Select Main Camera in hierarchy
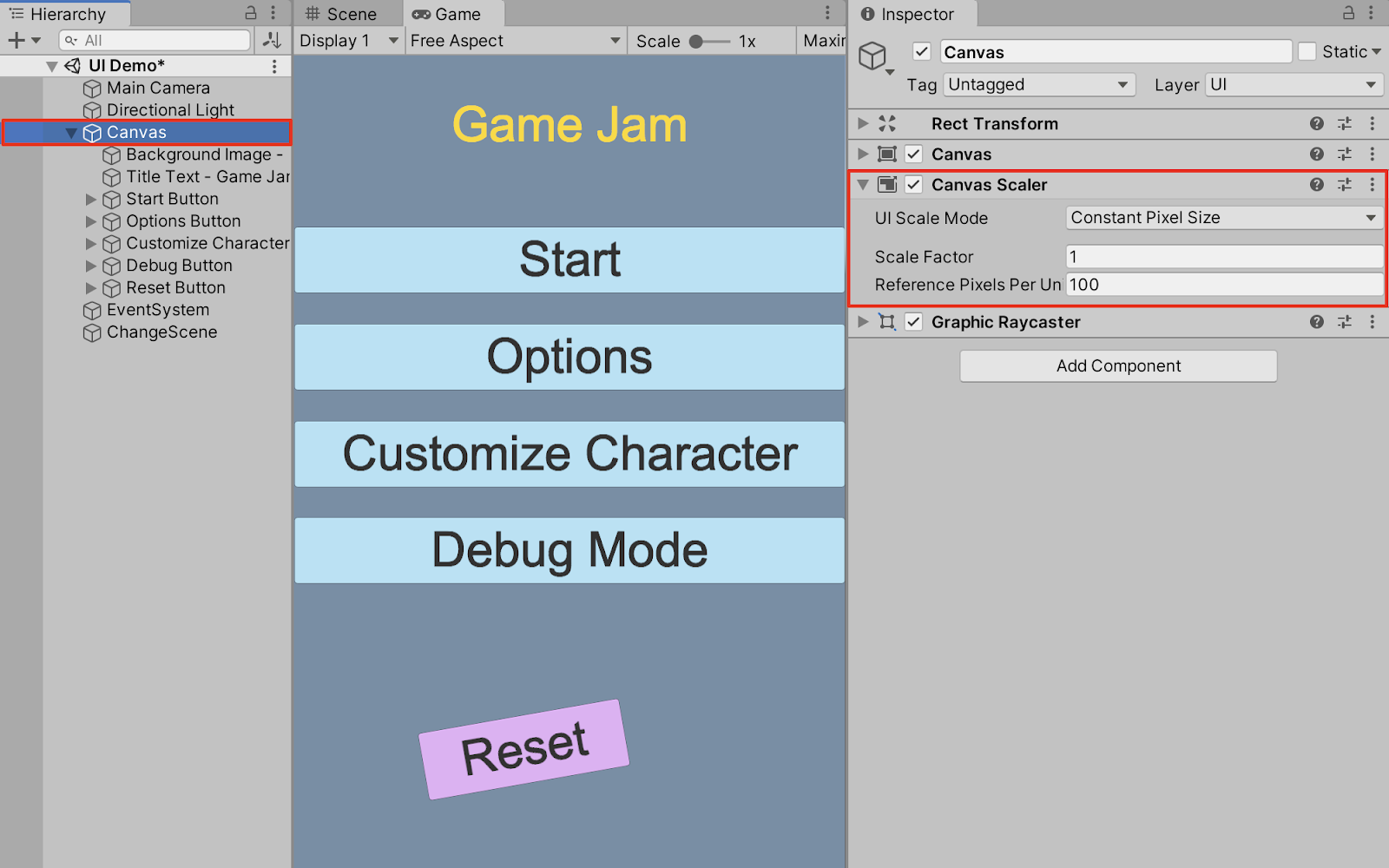Image resolution: width=1389 pixels, height=868 pixels. [x=158, y=88]
